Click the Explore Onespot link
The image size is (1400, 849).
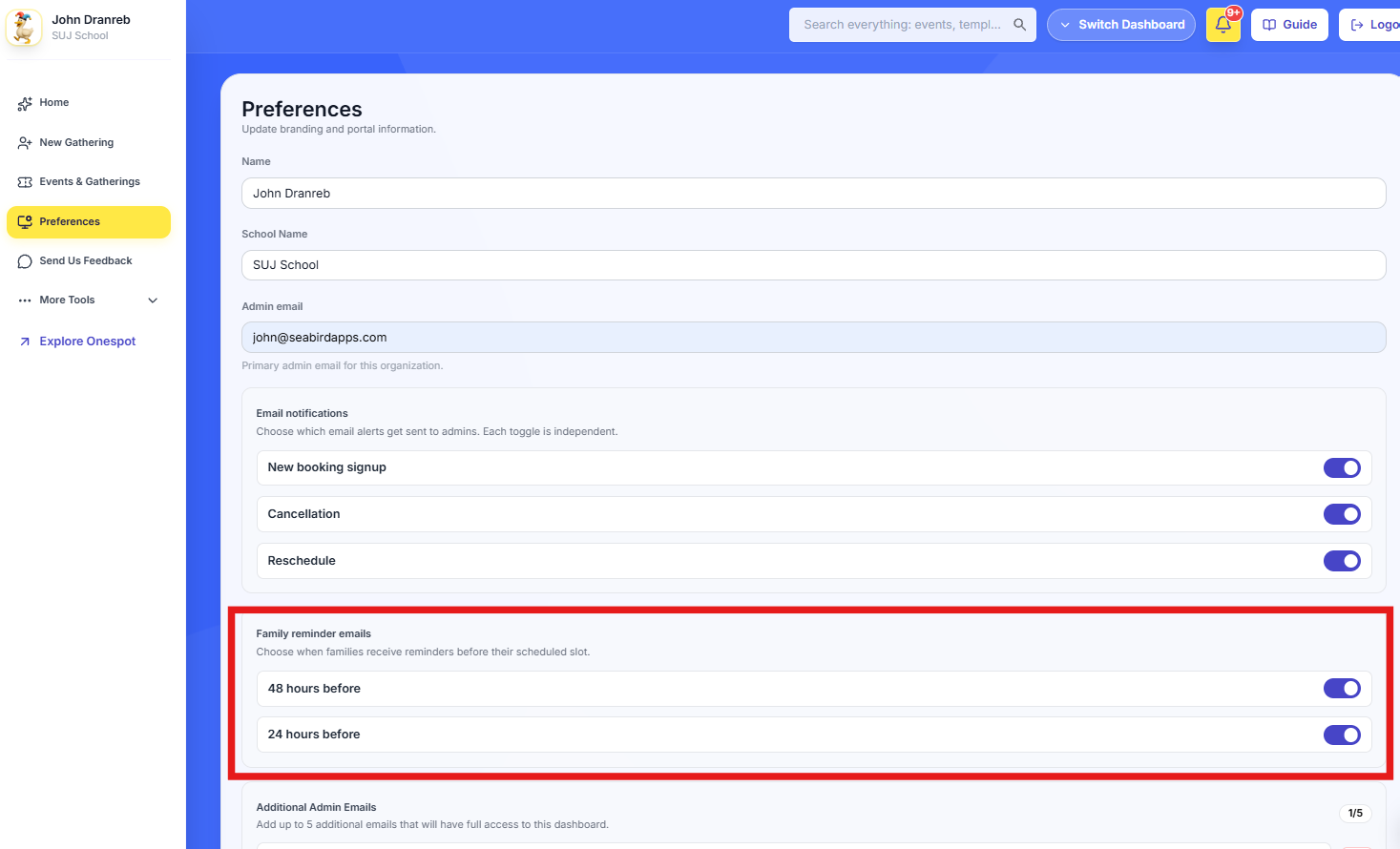click(x=88, y=342)
